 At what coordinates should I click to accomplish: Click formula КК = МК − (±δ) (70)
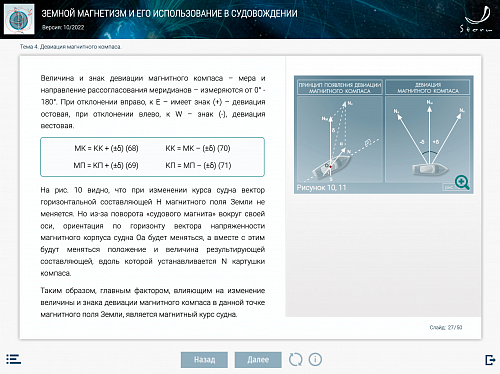(198, 148)
